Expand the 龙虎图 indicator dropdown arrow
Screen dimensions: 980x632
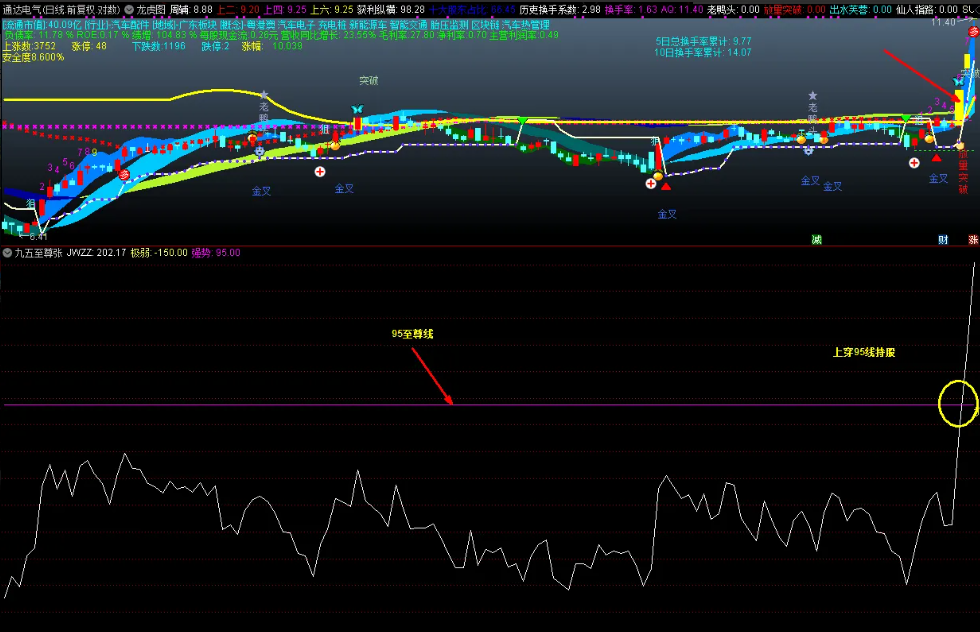[130, 9]
